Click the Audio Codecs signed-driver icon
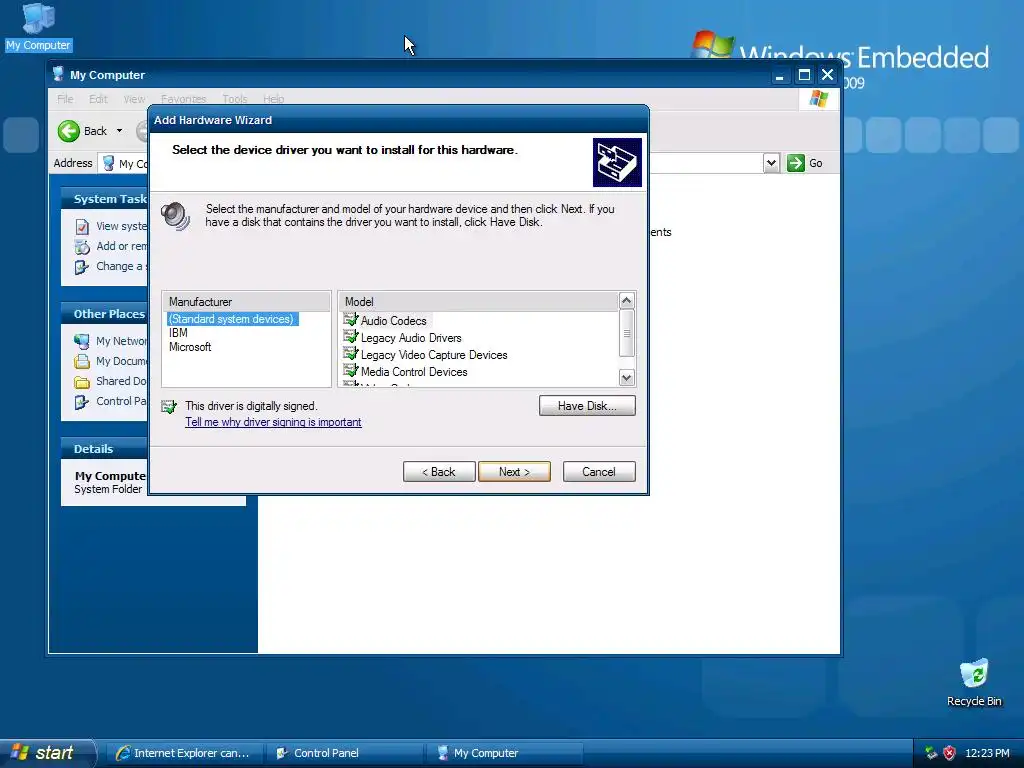1024x768 pixels. pos(351,320)
